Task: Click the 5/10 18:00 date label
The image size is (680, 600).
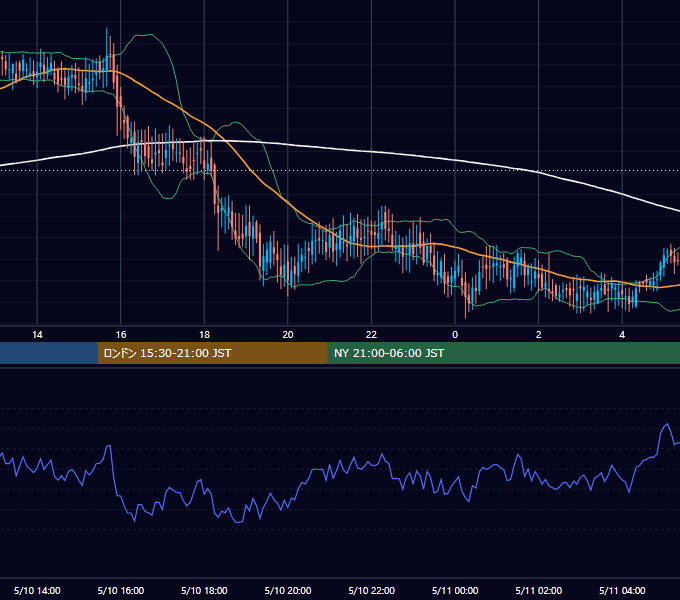Action: (x=204, y=590)
